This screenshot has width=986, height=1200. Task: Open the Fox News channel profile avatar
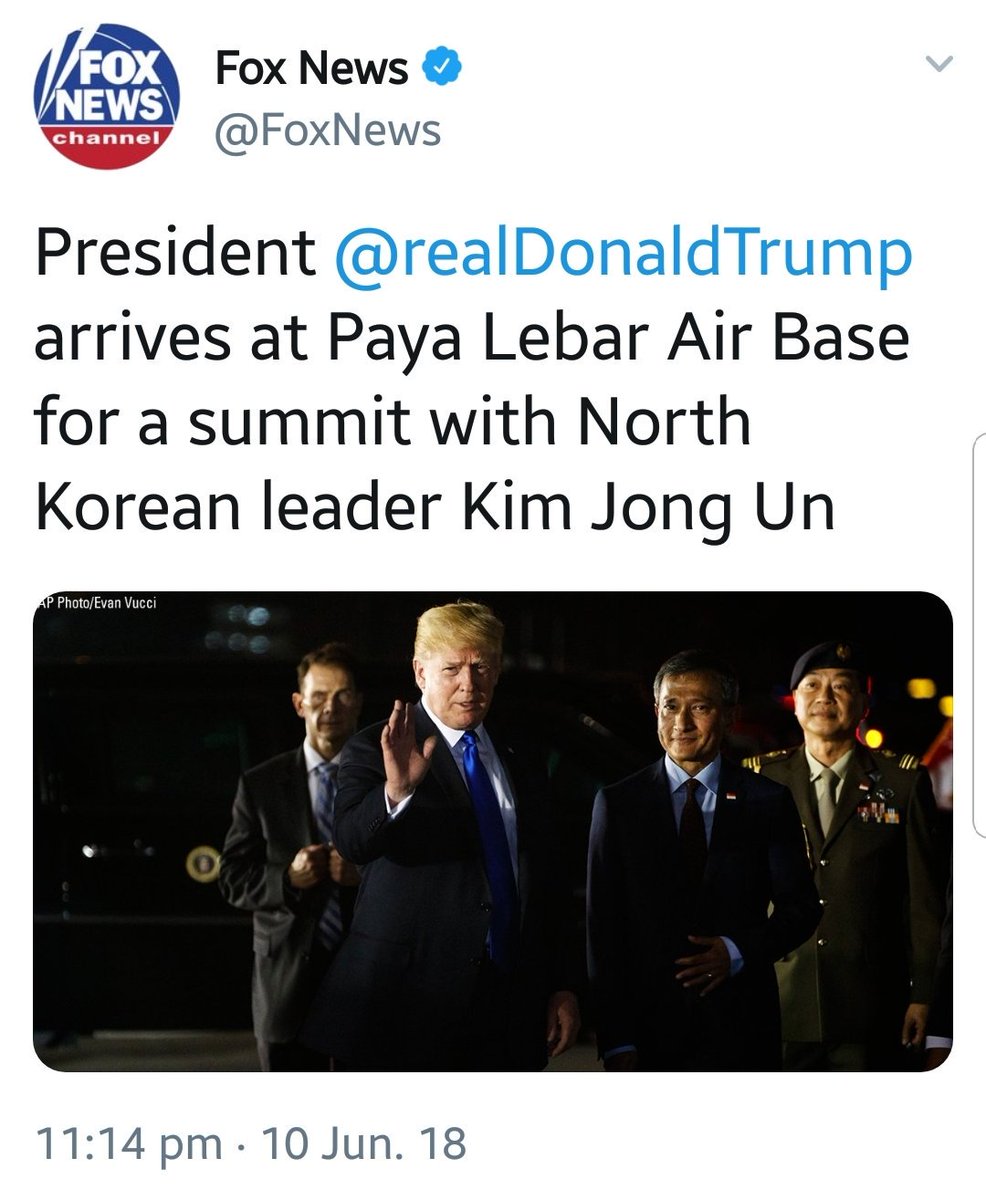pyautogui.click(x=107, y=97)
